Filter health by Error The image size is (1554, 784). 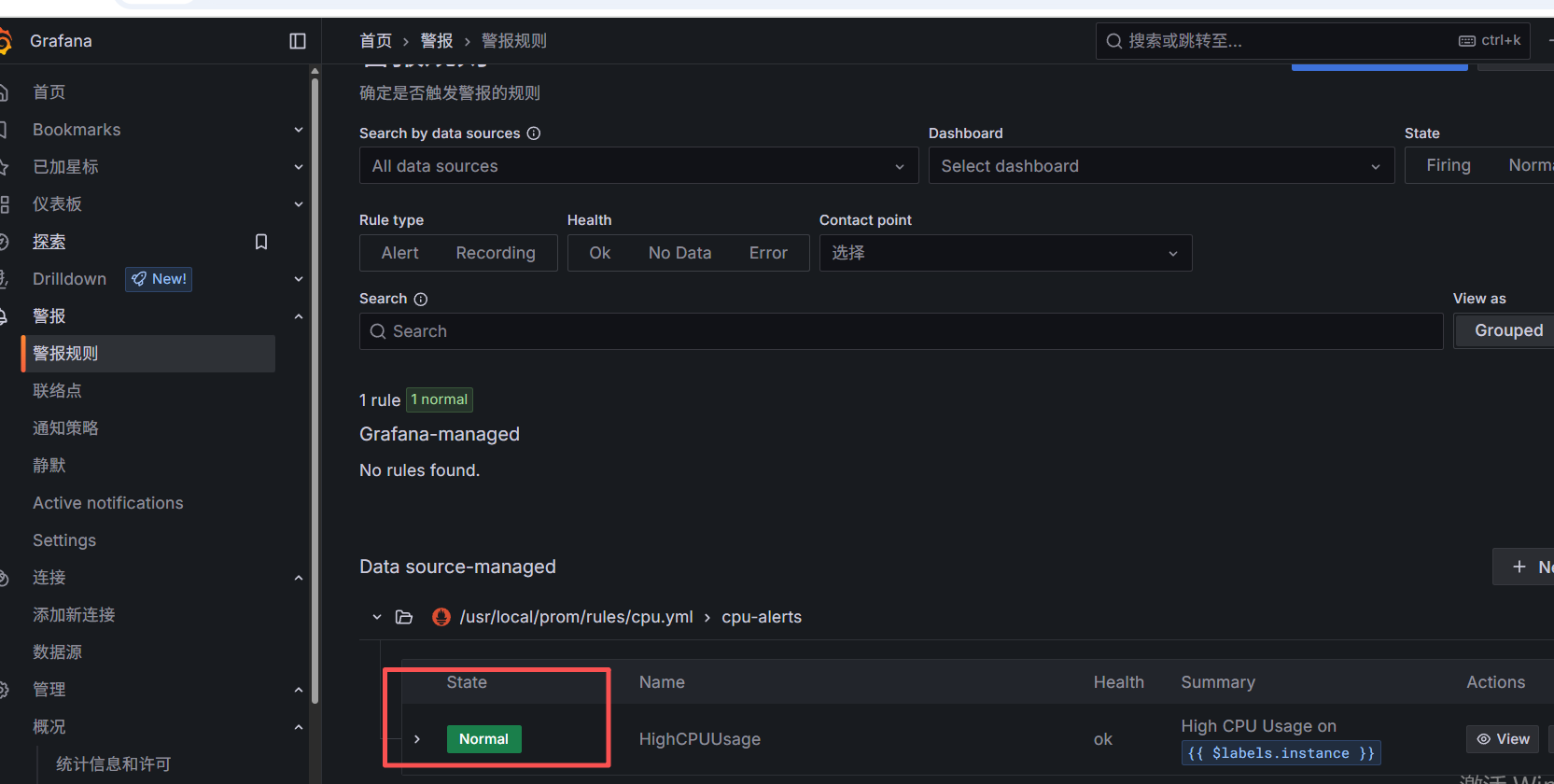(768, 253)
